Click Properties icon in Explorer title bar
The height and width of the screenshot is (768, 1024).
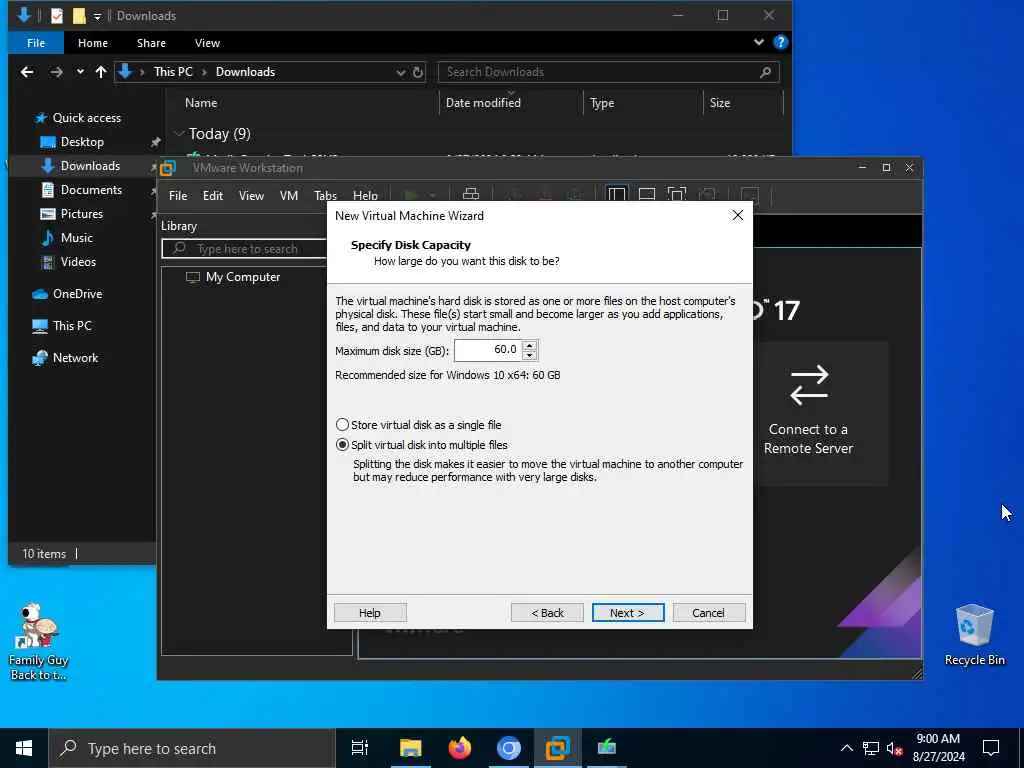tap(57, 15)
